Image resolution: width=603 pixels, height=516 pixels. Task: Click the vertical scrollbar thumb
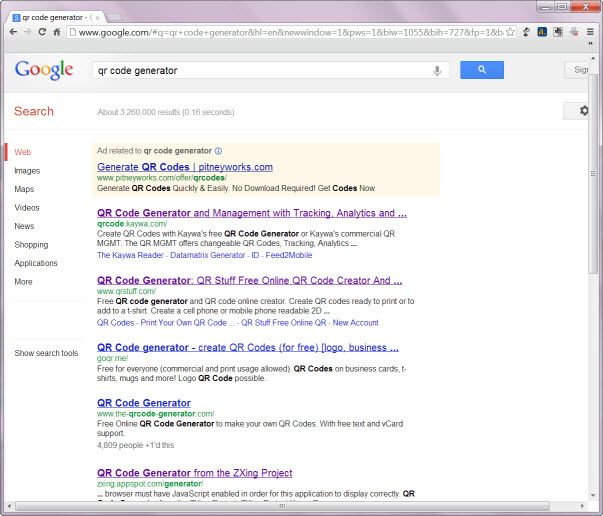(593, 173)
